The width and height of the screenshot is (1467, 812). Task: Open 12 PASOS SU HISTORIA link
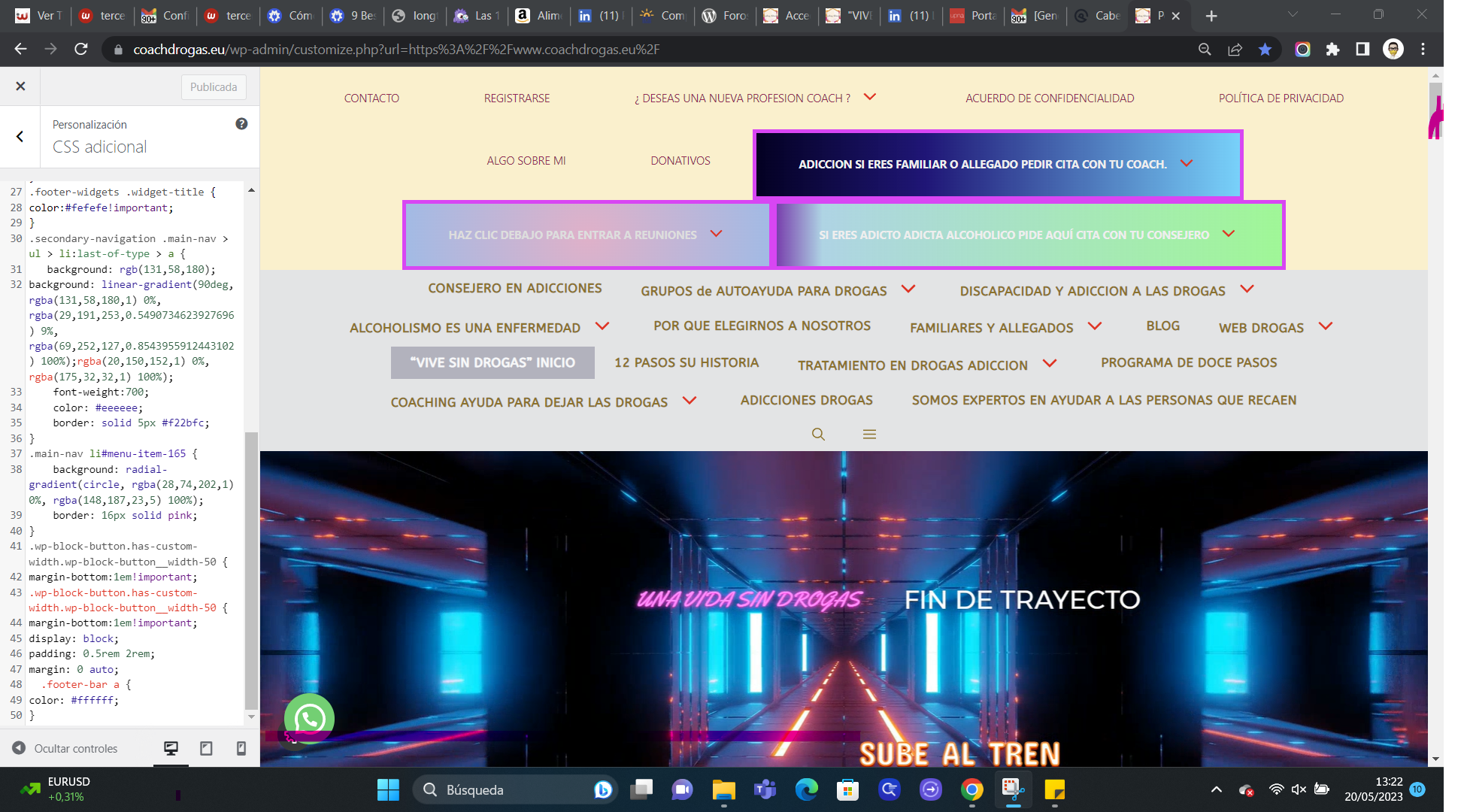(x=687, y=363)
